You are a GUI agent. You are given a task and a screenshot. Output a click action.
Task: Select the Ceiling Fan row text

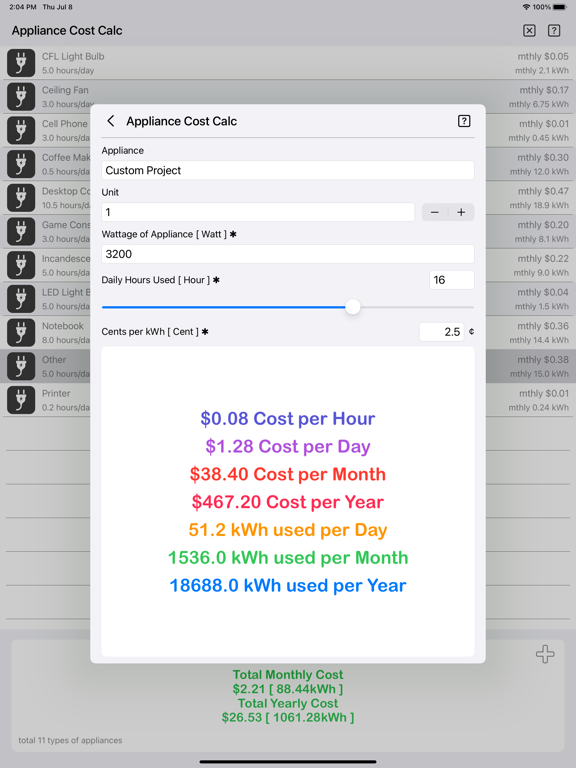click(65, 90)
